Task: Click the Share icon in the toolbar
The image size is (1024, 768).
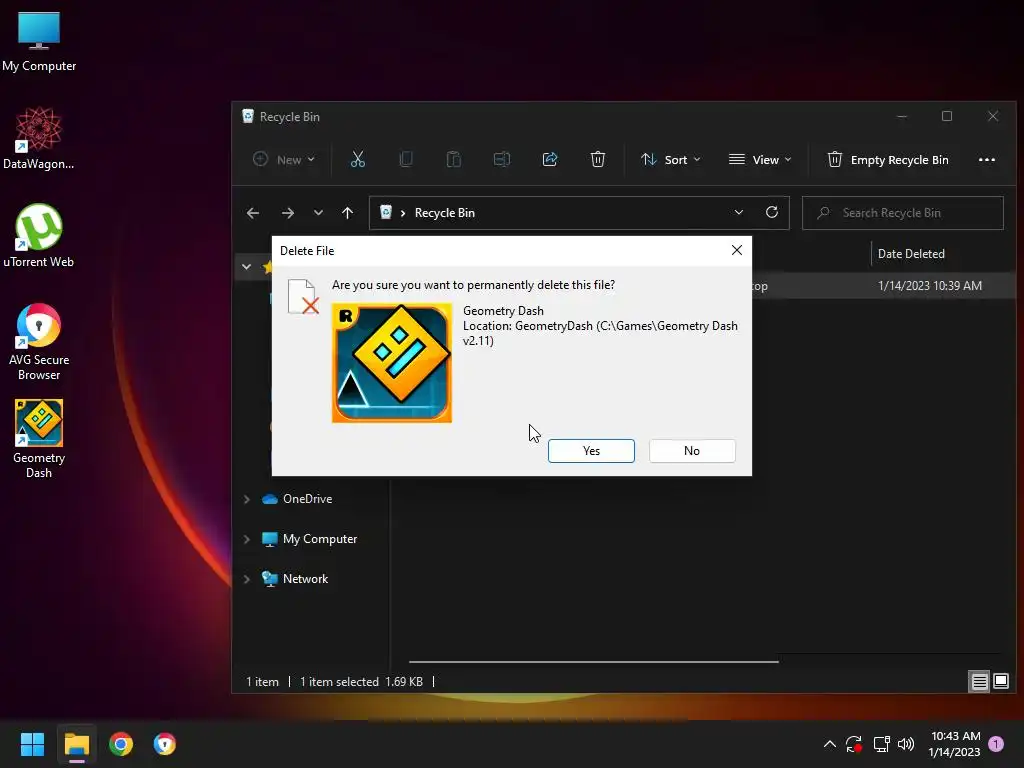Action: pyautogui.click(x=550, y=159)
